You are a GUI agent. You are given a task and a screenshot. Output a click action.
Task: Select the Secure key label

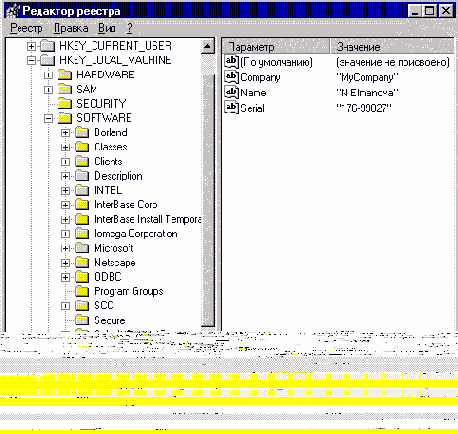110,320
